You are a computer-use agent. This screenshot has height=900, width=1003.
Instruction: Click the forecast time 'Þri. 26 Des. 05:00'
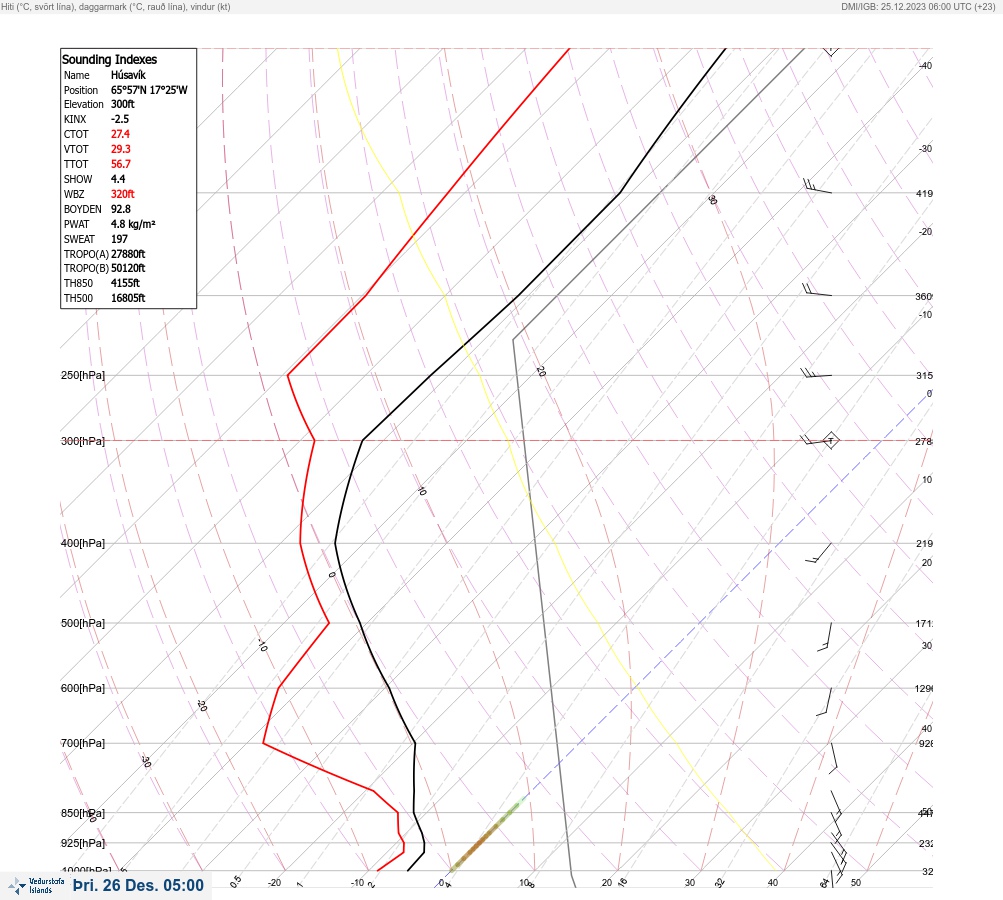pos(138,885)
